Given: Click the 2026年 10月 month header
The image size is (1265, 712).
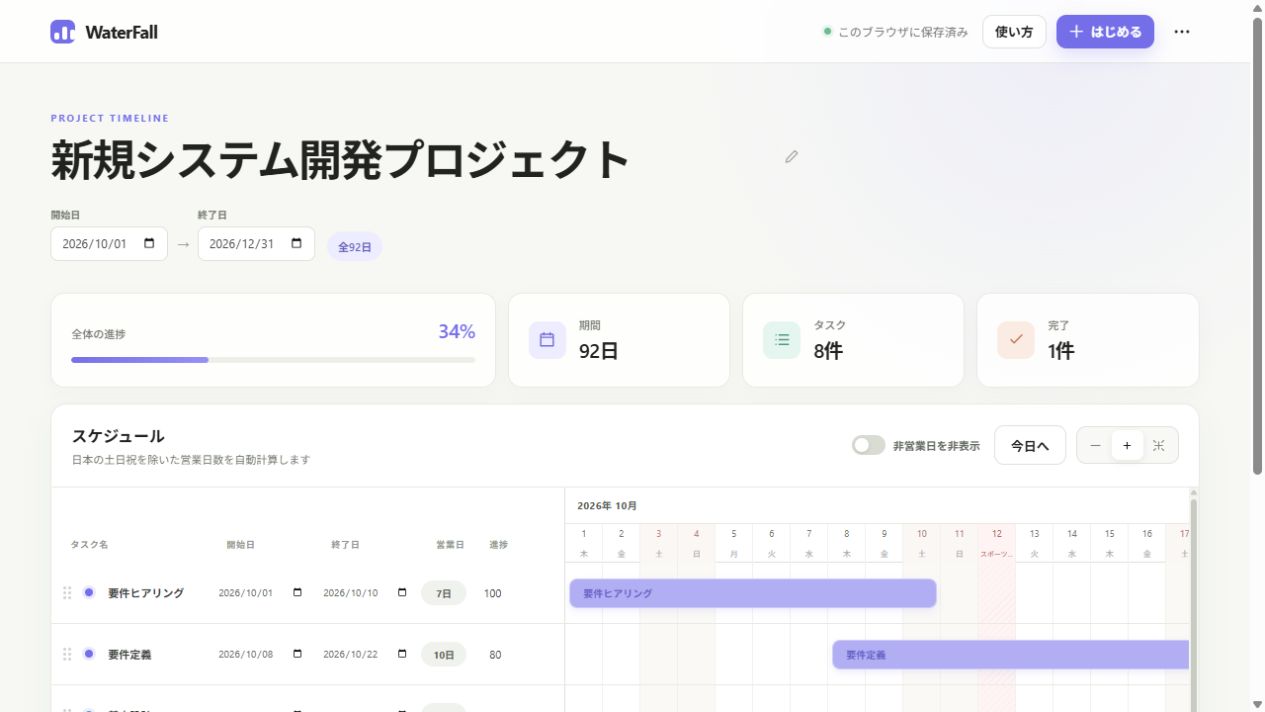Looking at the screenshot, I should (x=608, y=506).
